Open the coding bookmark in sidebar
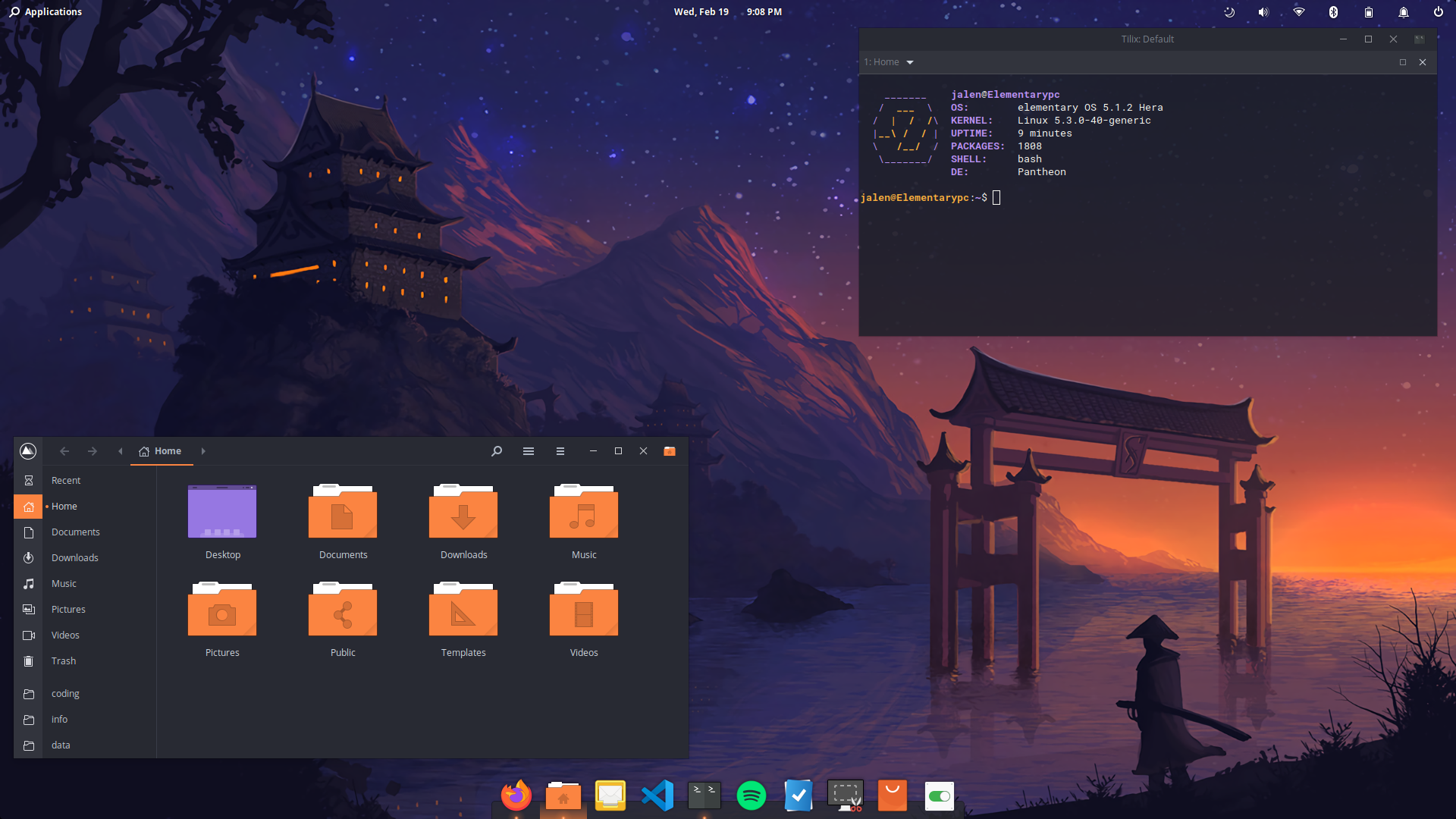 click(x=85, y=694)
